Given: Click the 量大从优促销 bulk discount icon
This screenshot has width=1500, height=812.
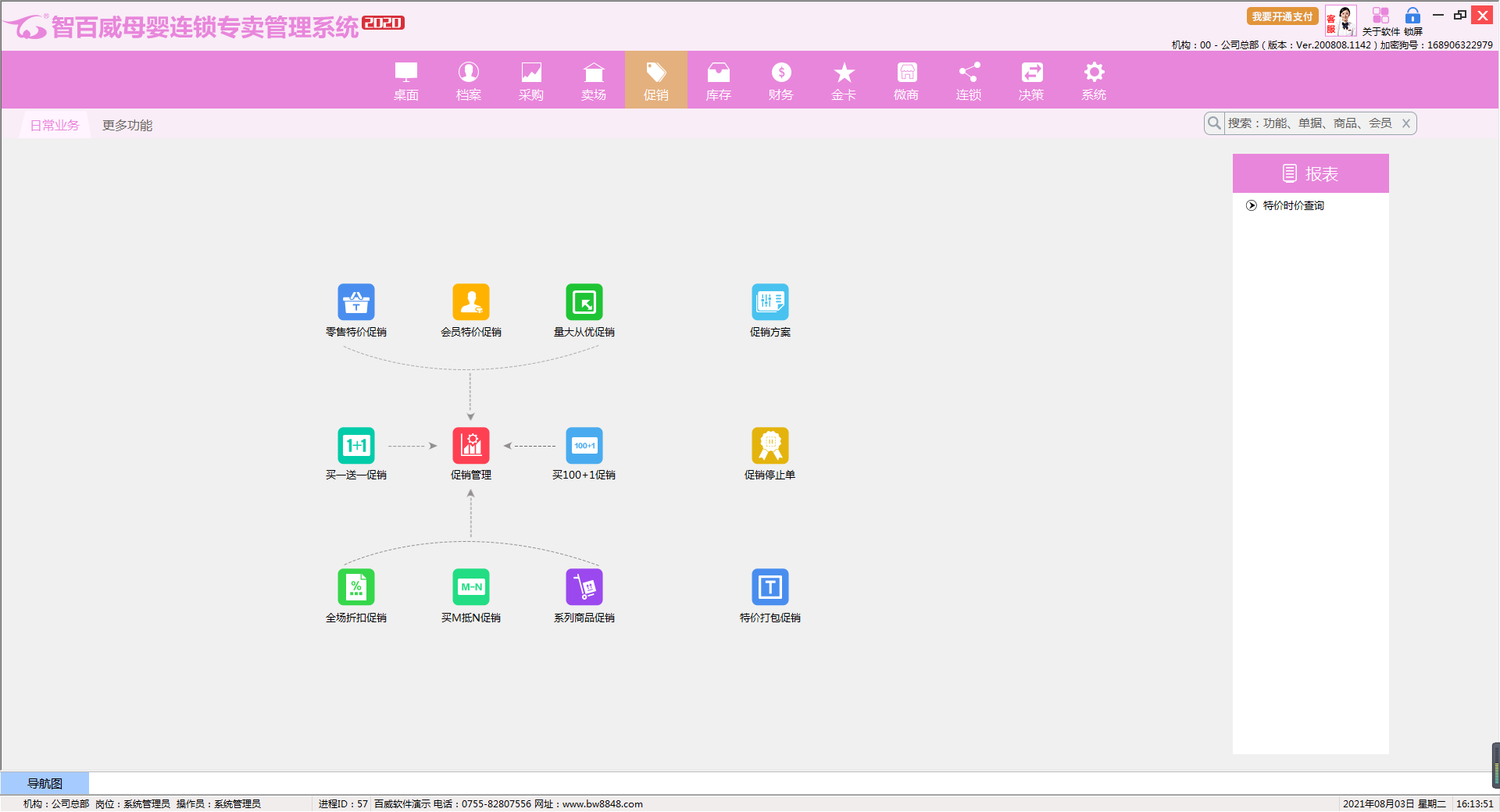Looking at the screenshot, I should (584, 302).
